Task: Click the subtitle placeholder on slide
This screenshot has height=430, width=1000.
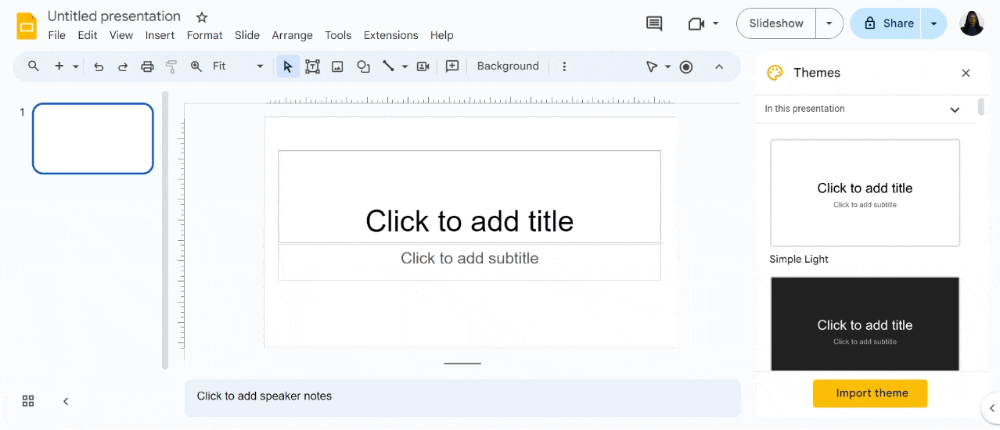Action: pyautogui.click(x=469, y=262)
